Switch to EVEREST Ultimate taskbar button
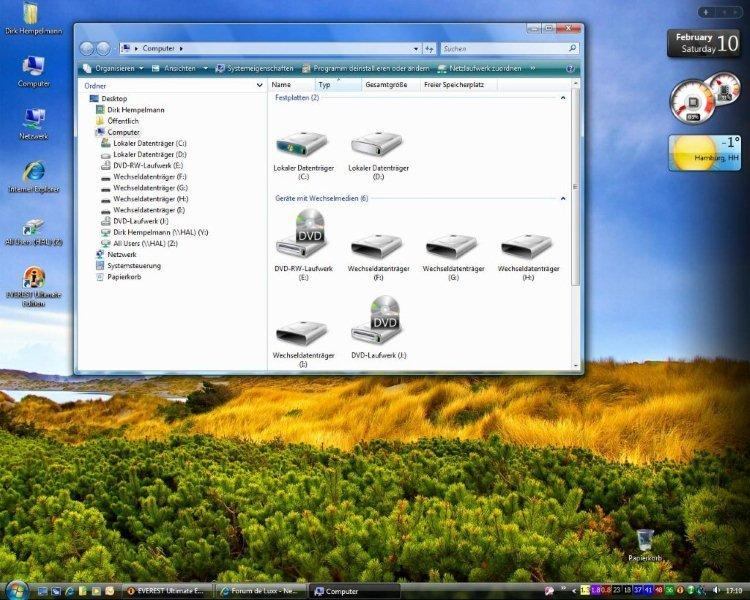 point(168,591)
